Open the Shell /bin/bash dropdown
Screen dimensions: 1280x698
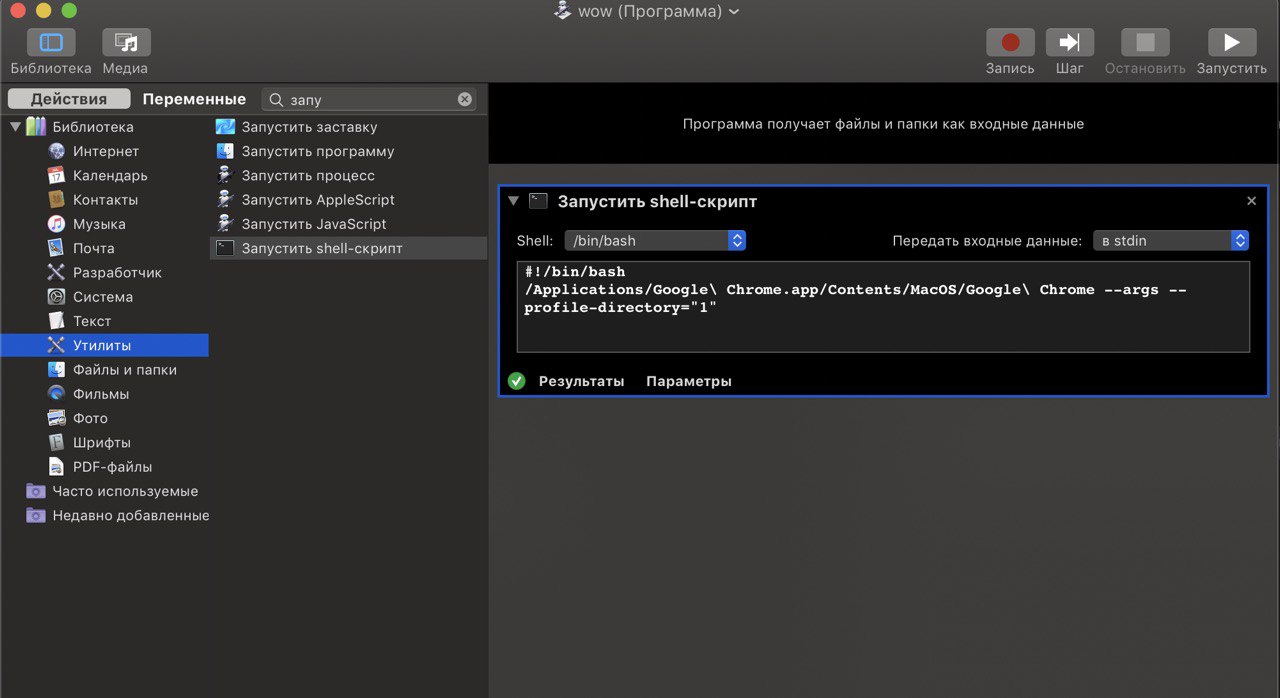click(655, 240)
